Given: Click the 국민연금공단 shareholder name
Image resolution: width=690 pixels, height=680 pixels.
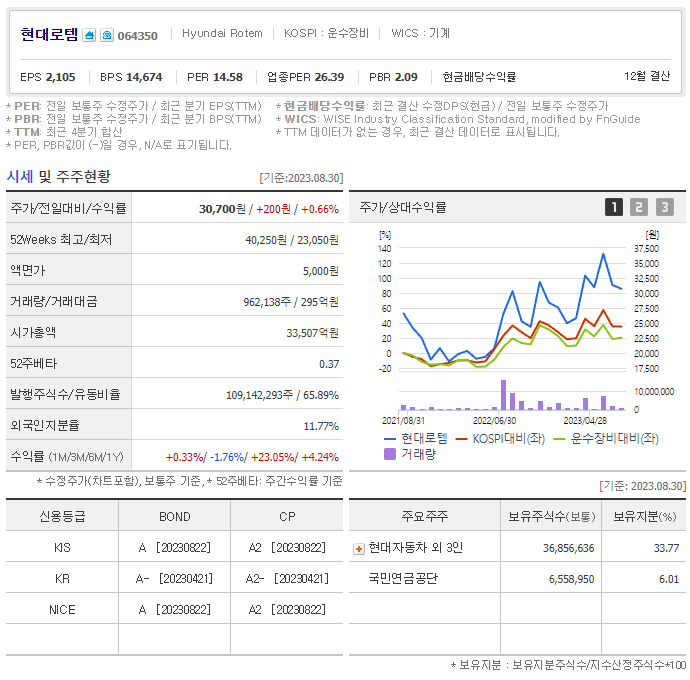Looking at the screenshot, I should click(x=403, y=578).
